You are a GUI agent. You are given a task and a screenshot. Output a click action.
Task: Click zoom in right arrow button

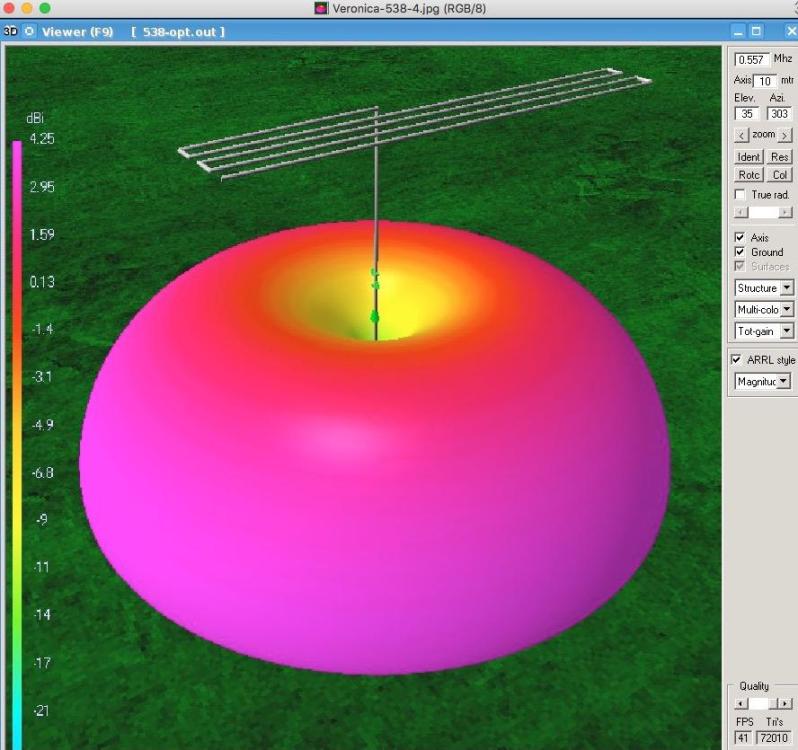pos(785,135)
